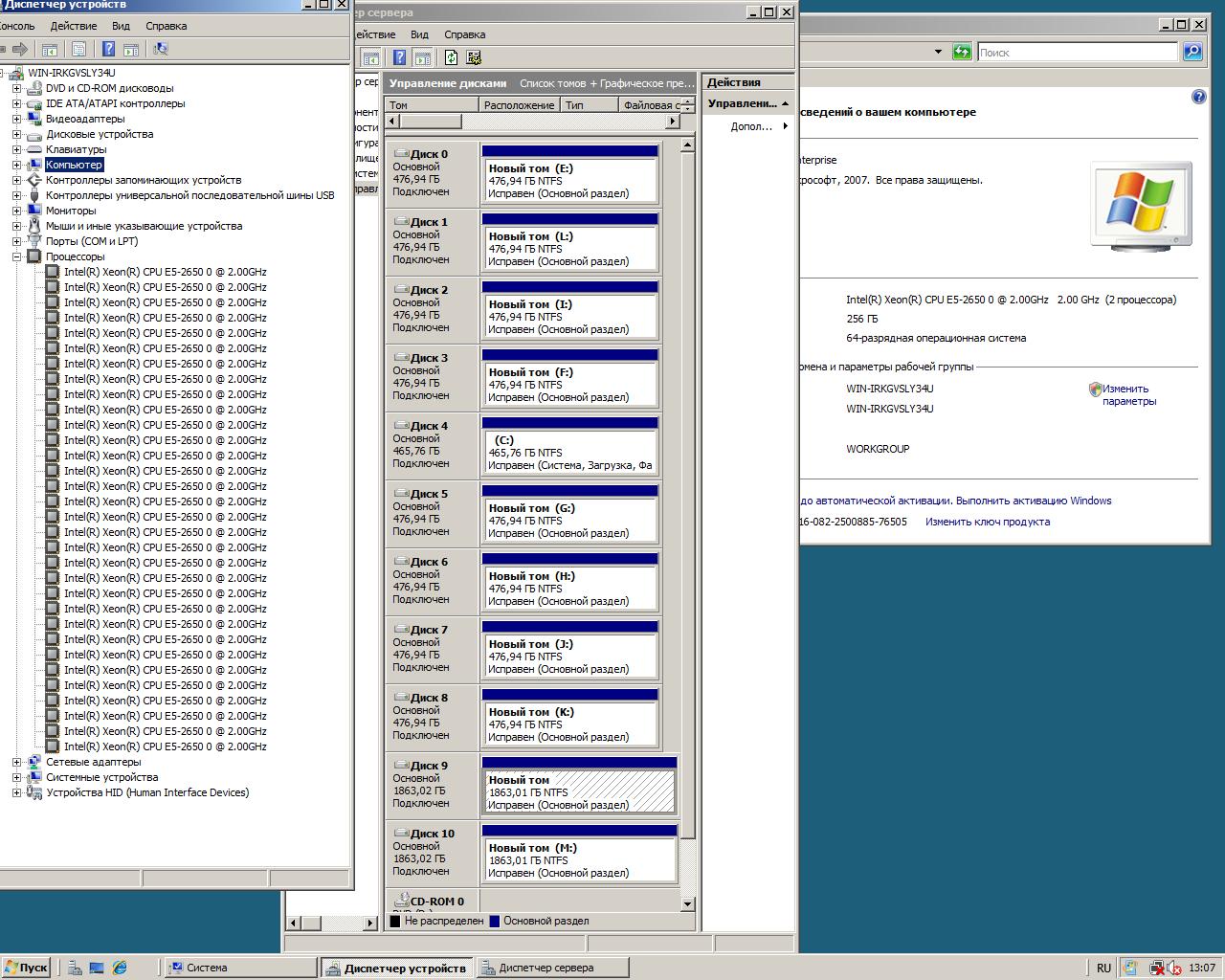
Task: Click the WIN-IRKGVSLY34U computer node icon
Action: 17,73
